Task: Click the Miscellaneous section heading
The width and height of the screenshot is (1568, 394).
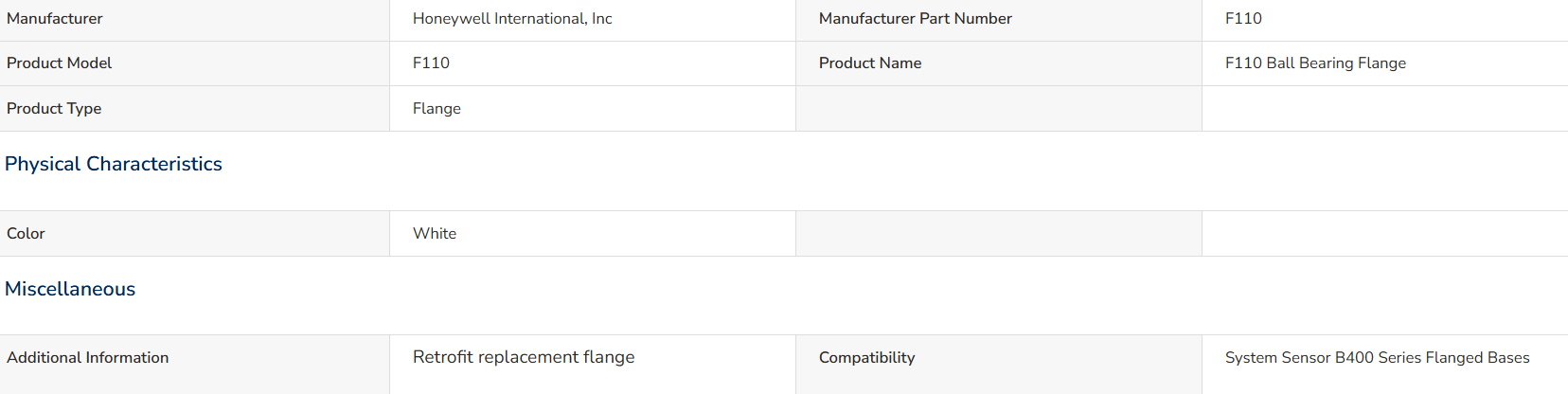Action: (70, 289)
